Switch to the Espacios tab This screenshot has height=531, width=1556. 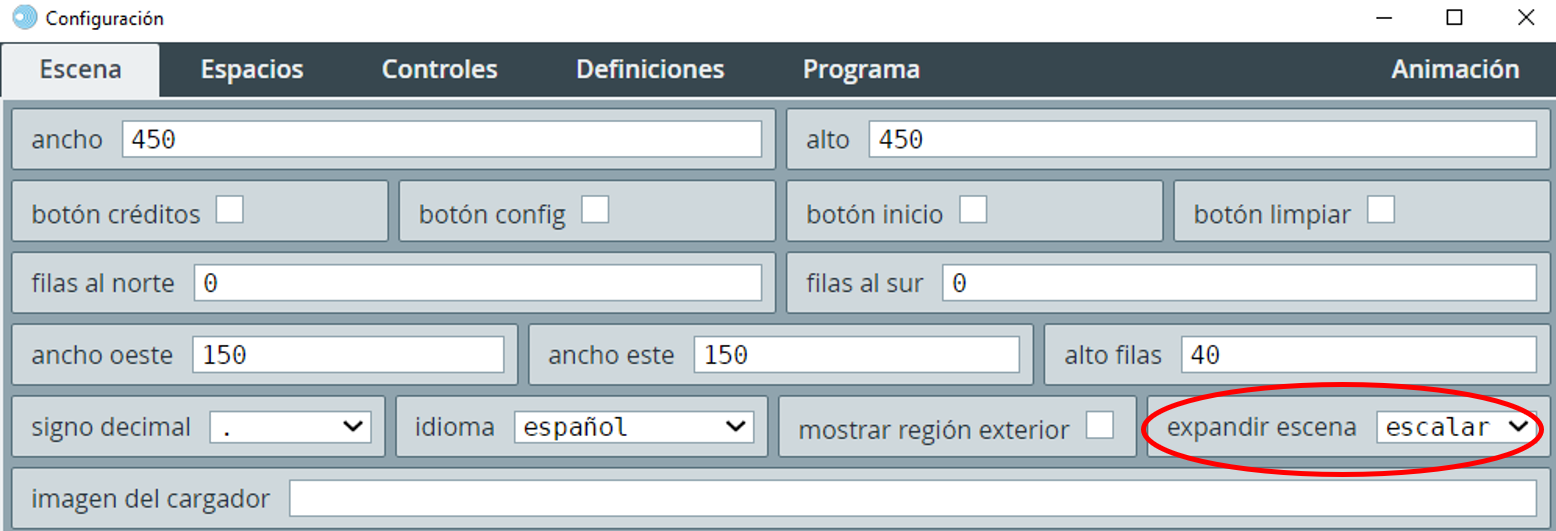(252, 70)
